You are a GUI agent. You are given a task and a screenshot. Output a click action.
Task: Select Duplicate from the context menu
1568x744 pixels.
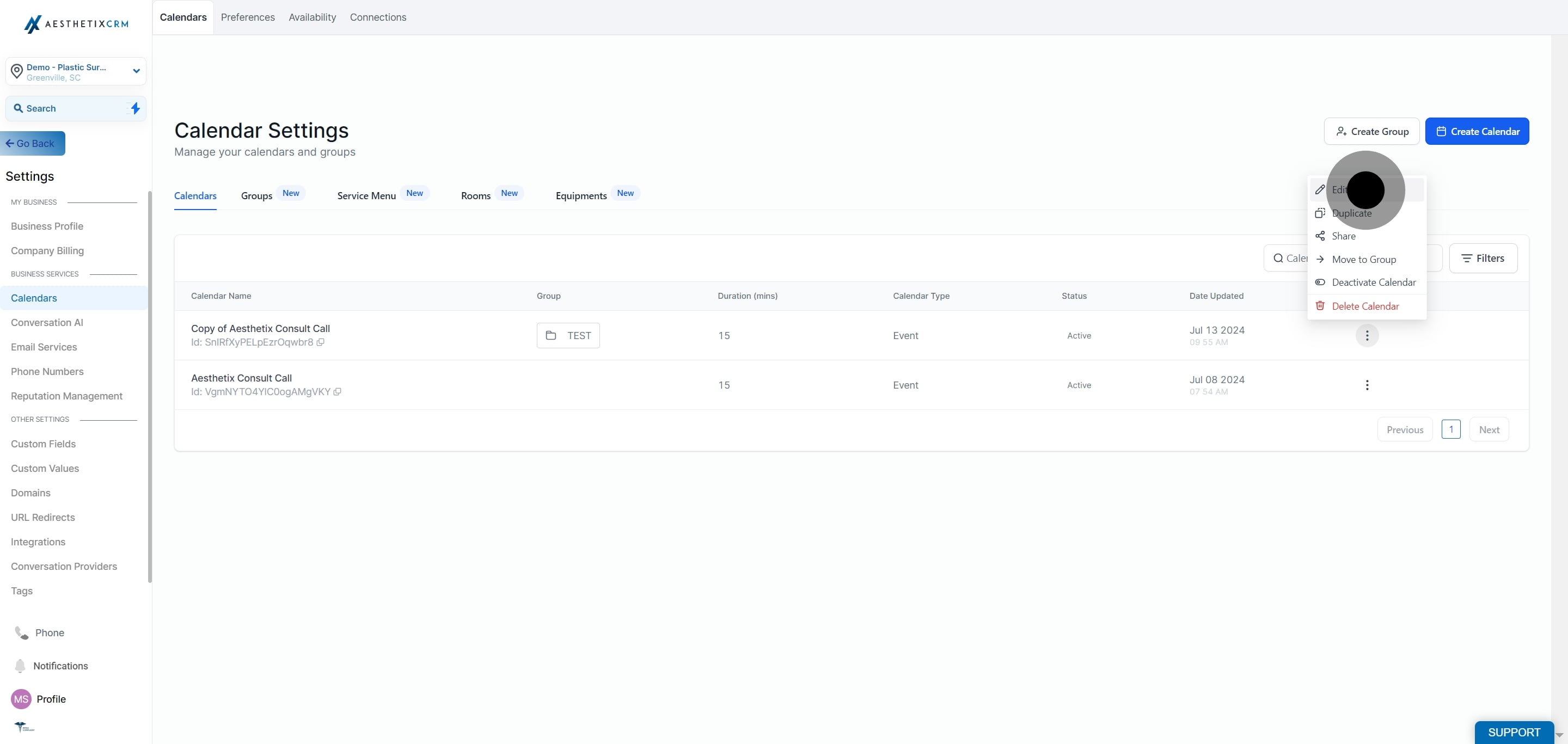1351,213
